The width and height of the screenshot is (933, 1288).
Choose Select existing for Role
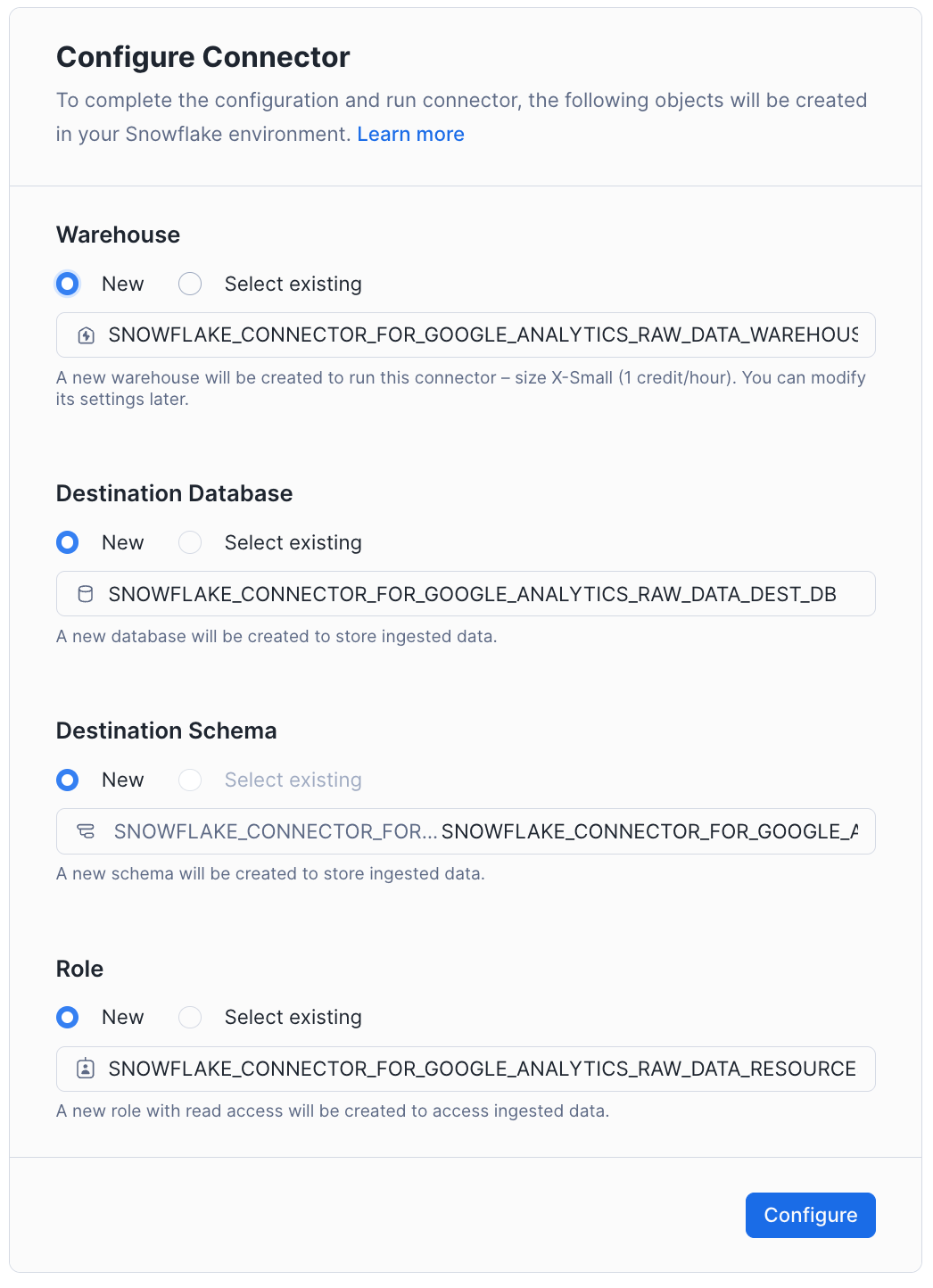[190, 1017]
